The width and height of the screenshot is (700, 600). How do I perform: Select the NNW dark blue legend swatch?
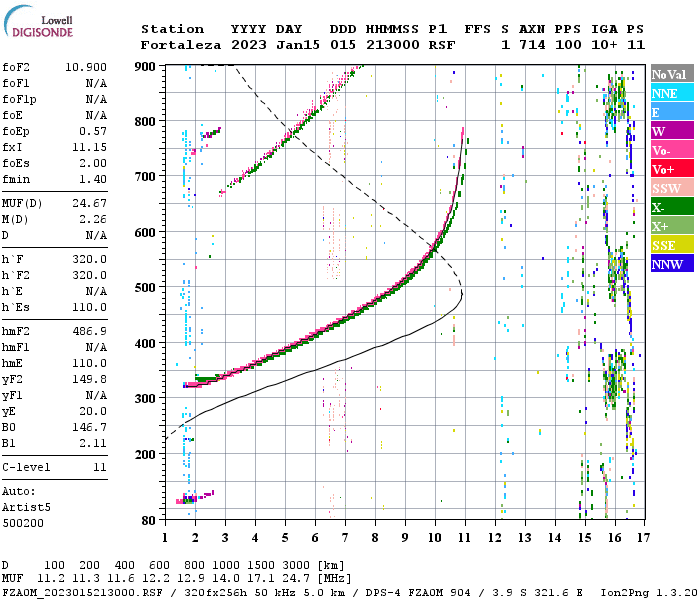point(672,264)
